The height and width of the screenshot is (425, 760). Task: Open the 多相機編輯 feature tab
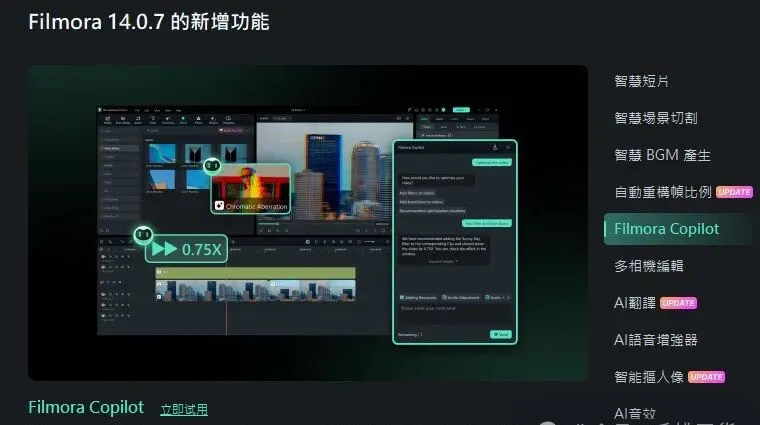click(x=649, y=266)
